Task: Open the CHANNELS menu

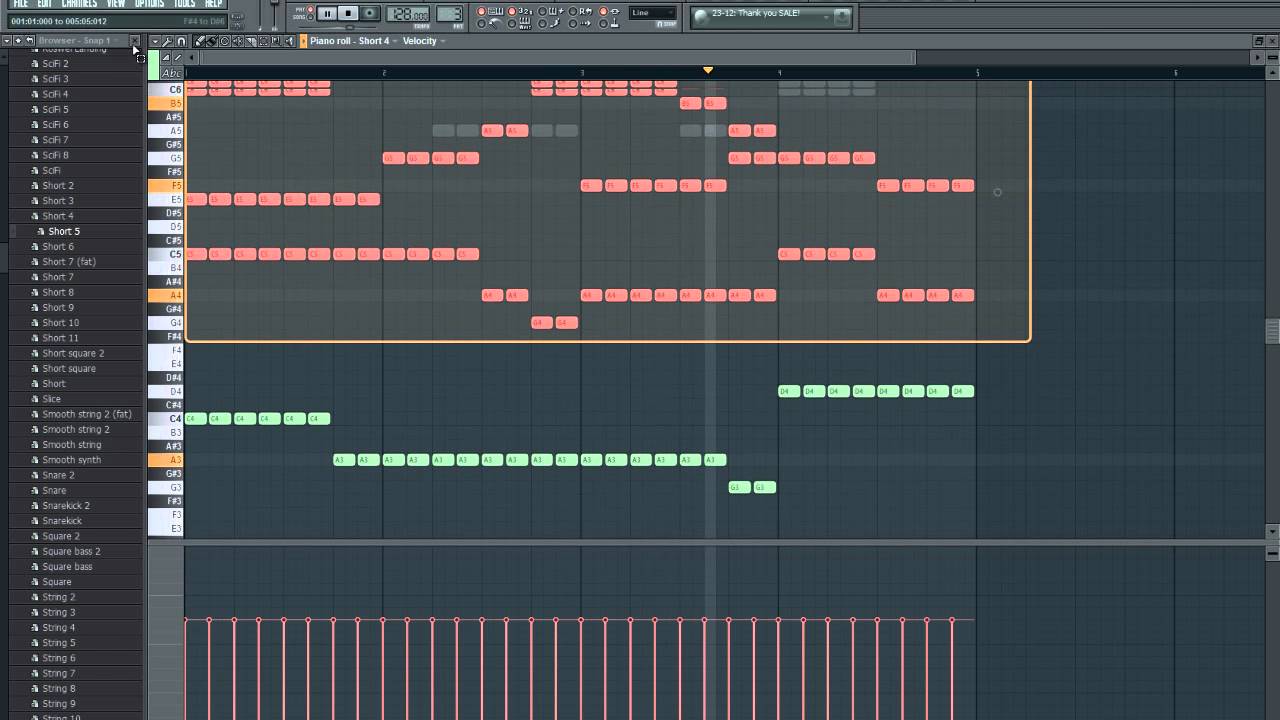Action: pos(79,4)
